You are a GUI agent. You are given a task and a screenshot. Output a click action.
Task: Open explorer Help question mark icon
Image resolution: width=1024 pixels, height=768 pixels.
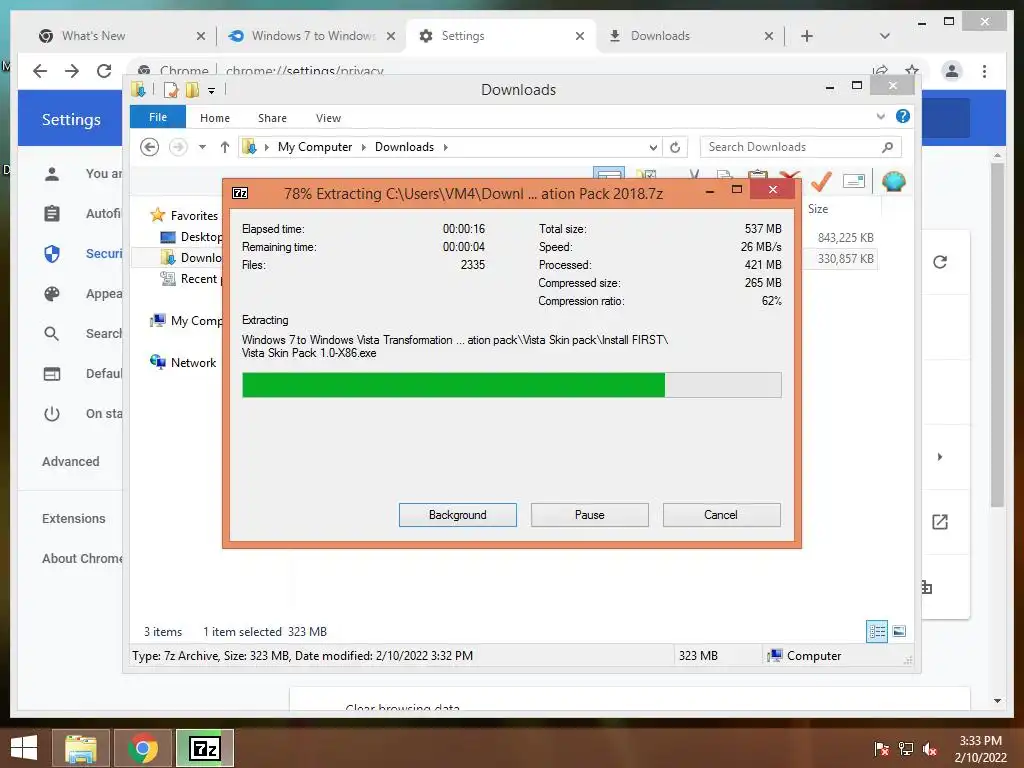tap(903, 116)
